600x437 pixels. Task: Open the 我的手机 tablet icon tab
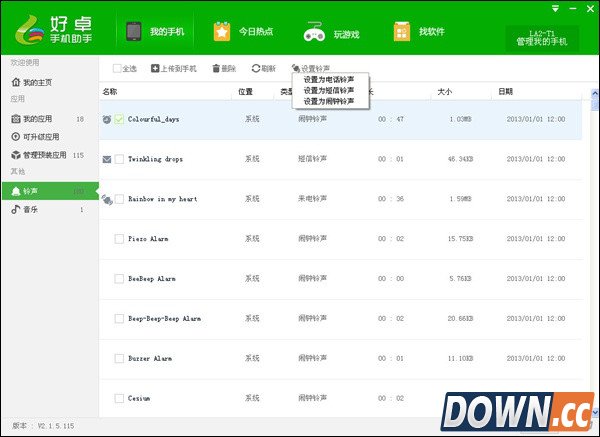tap(134, 31)
